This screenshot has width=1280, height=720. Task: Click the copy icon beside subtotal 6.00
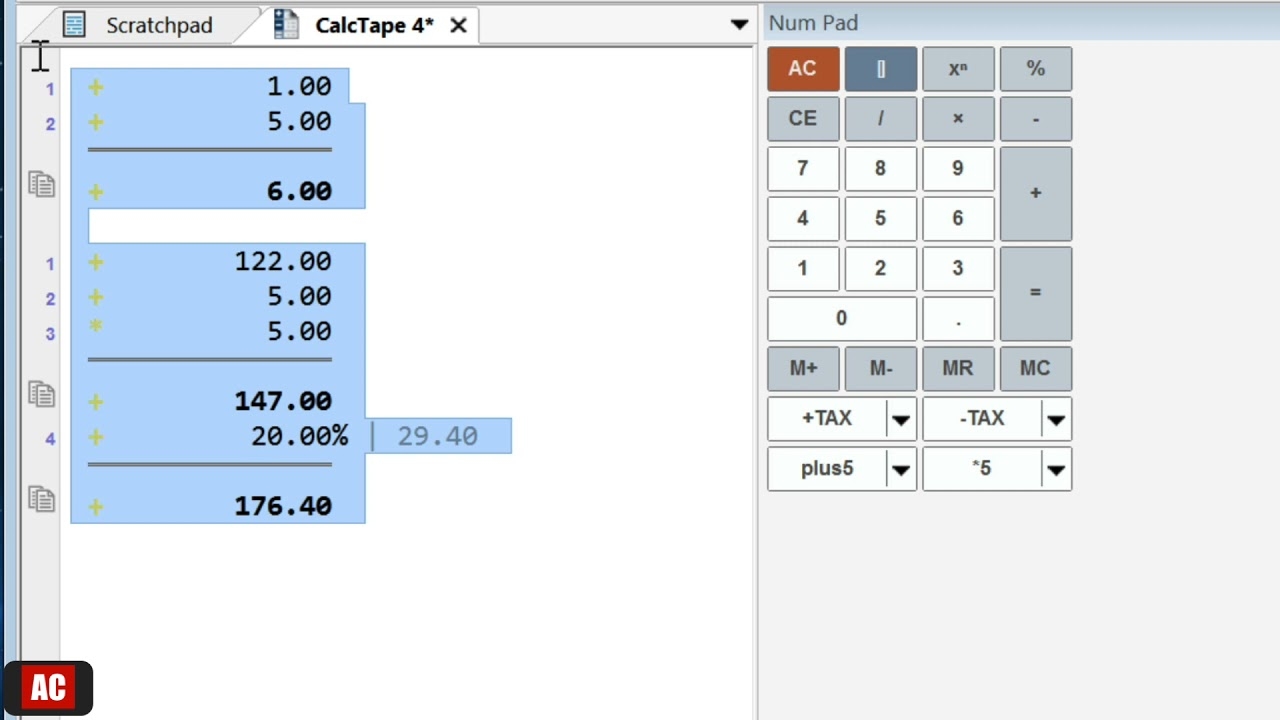tap(41, 184)
